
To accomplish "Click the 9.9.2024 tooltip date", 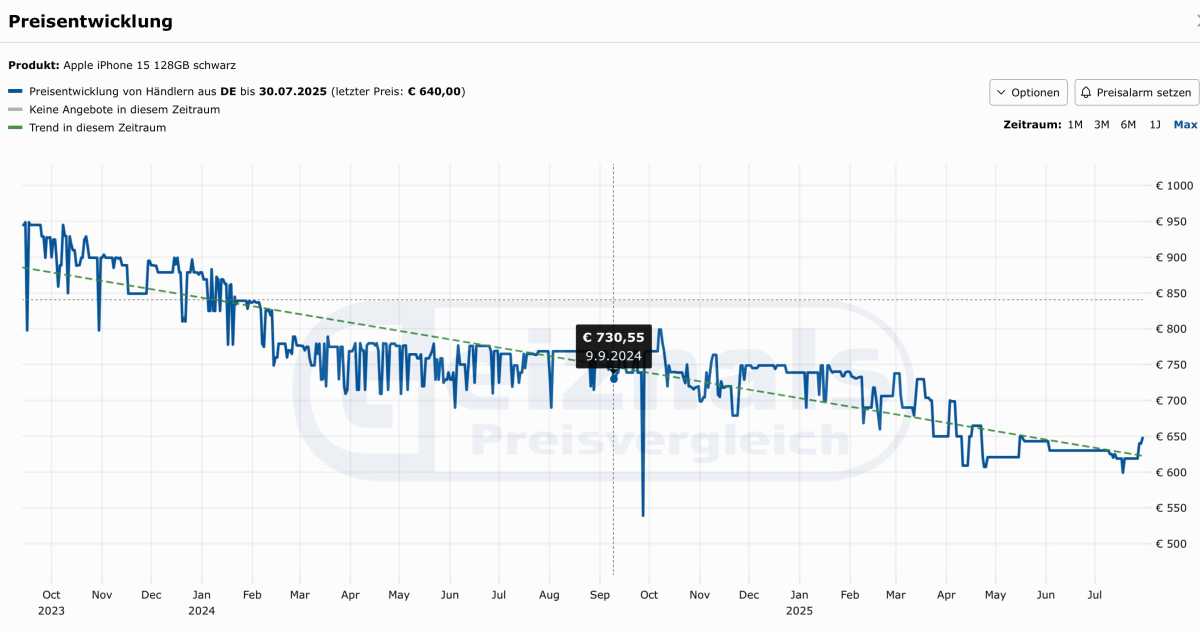I will click(613, 355).
